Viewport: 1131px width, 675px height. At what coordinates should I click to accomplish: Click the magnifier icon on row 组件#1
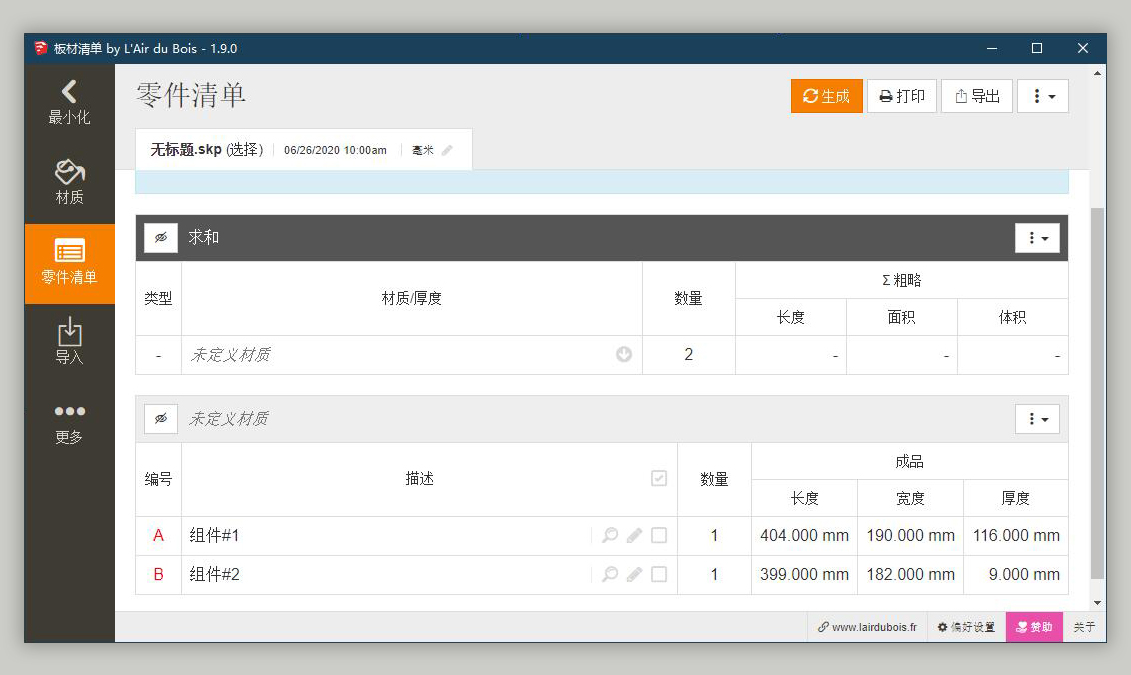610,535
